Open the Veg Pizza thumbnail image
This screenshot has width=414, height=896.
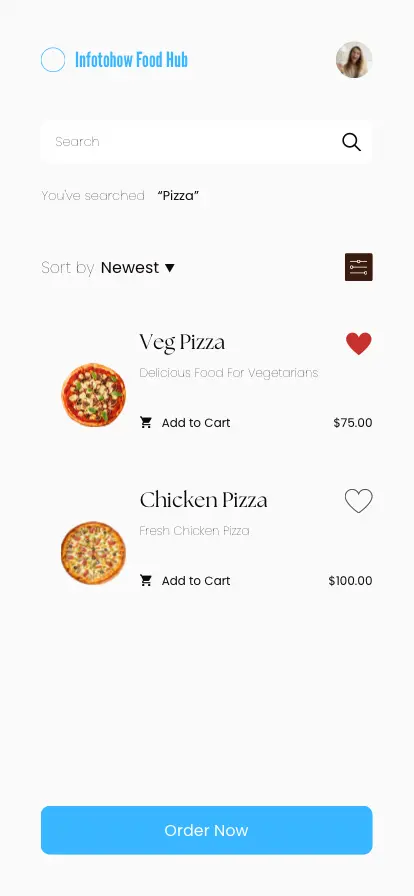tap(94, 395)
